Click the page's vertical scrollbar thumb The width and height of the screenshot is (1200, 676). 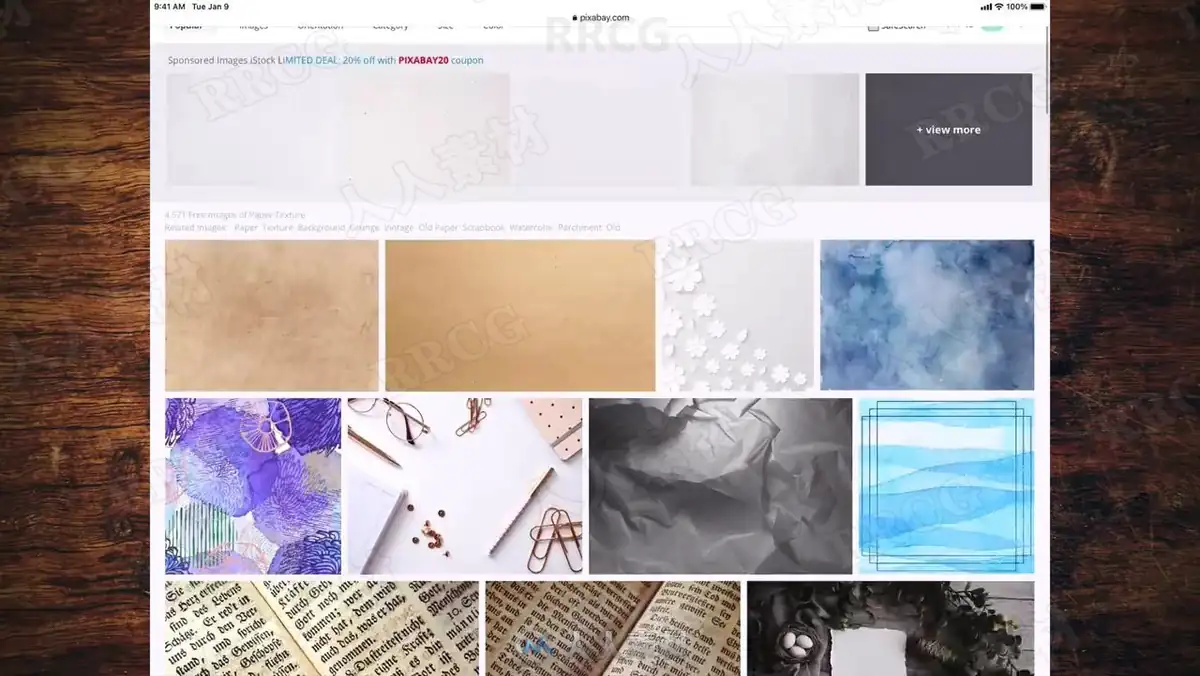[x=1047, y=70]
